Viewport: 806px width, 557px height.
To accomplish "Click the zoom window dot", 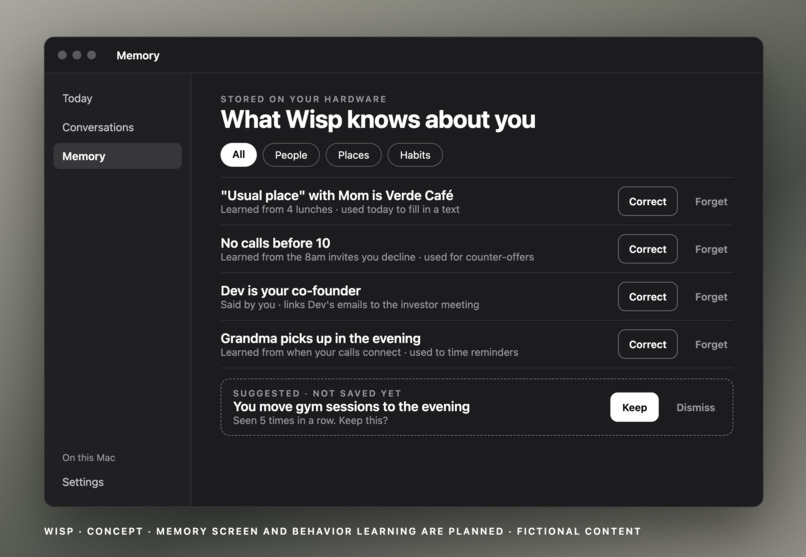I will click(91, 55).
